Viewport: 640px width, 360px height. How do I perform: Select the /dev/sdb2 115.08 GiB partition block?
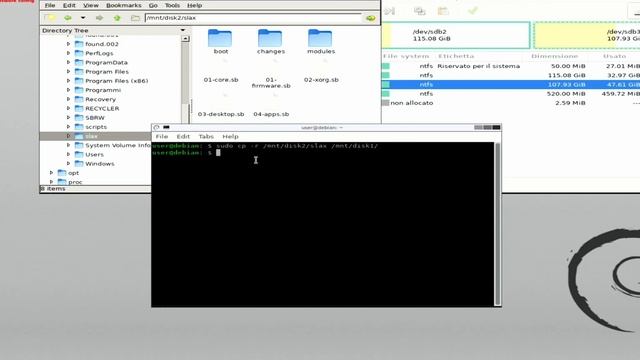[x=456, y=35]
